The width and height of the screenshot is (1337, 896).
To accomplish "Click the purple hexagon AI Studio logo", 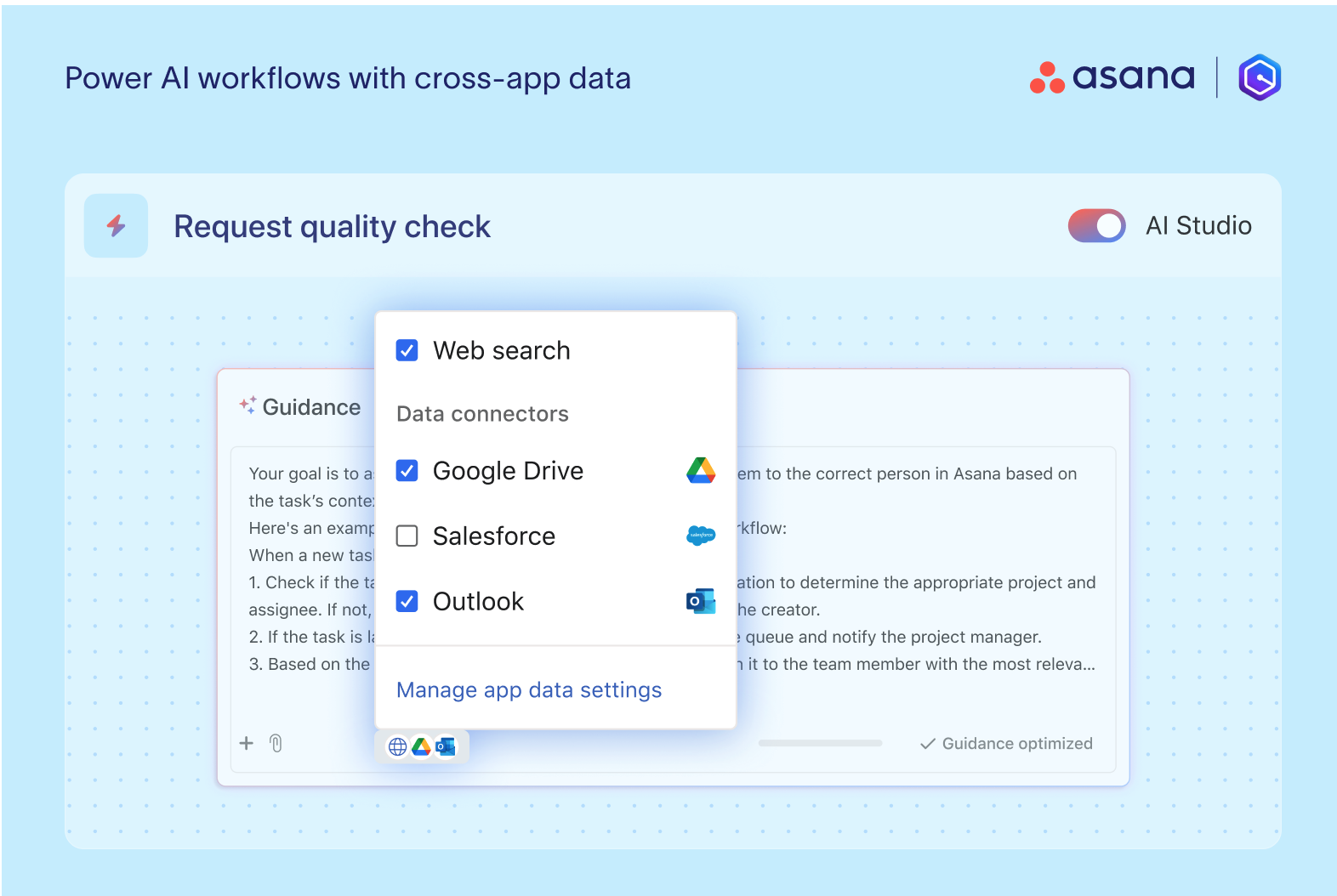I will pos(1260,77).
